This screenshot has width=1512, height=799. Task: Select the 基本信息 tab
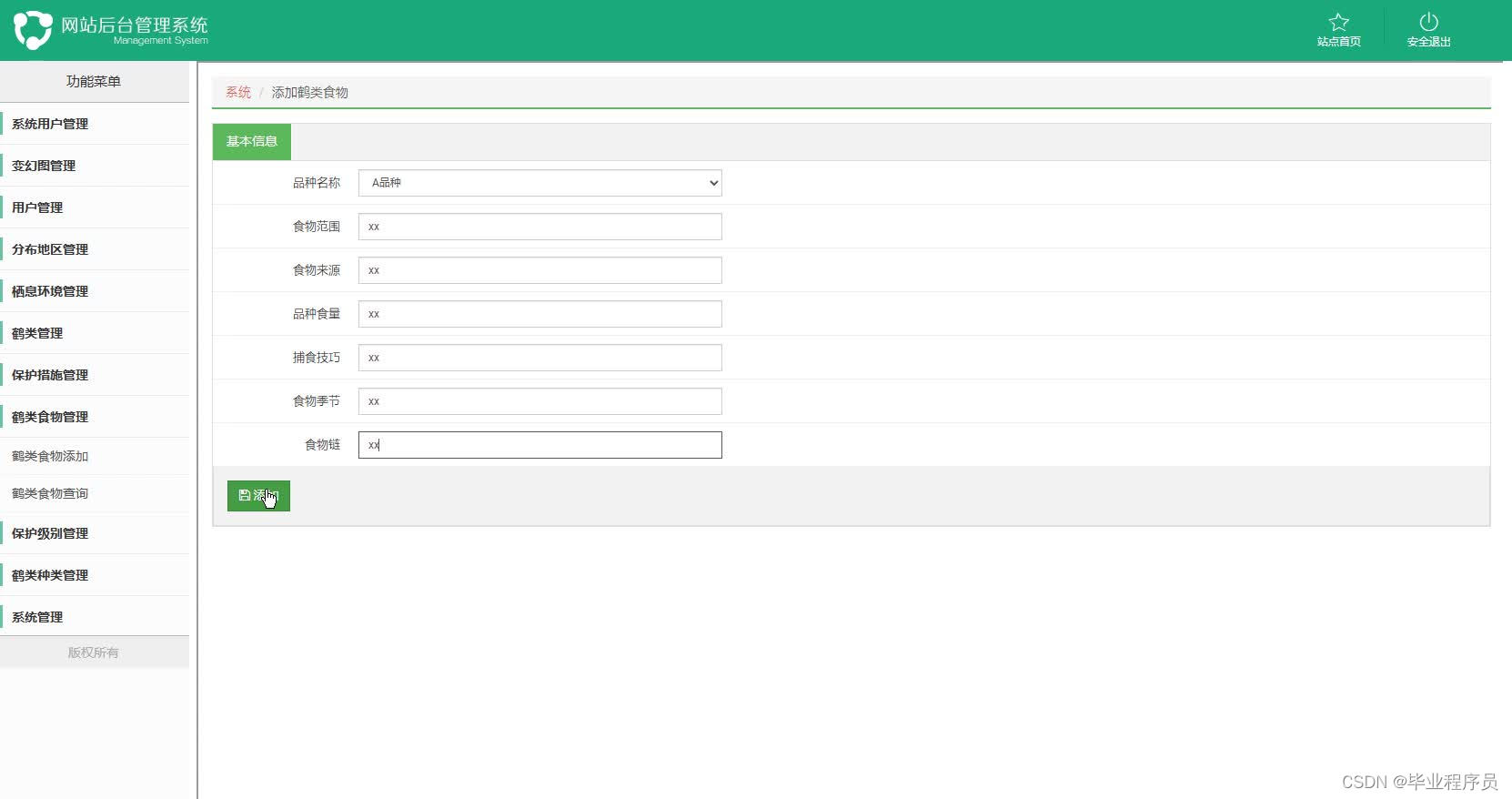(252, 142)
